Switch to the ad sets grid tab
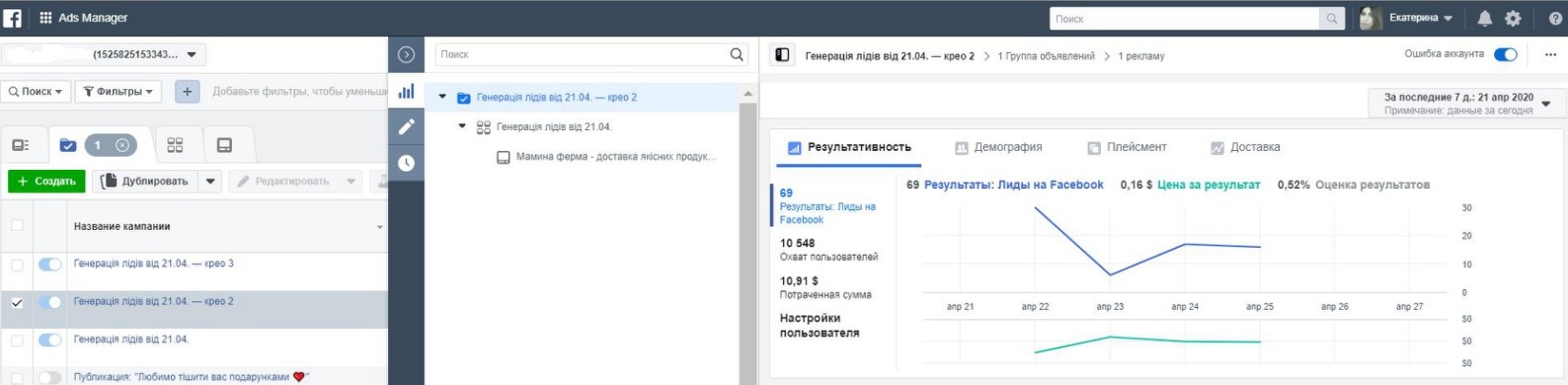 pos(175,145)
